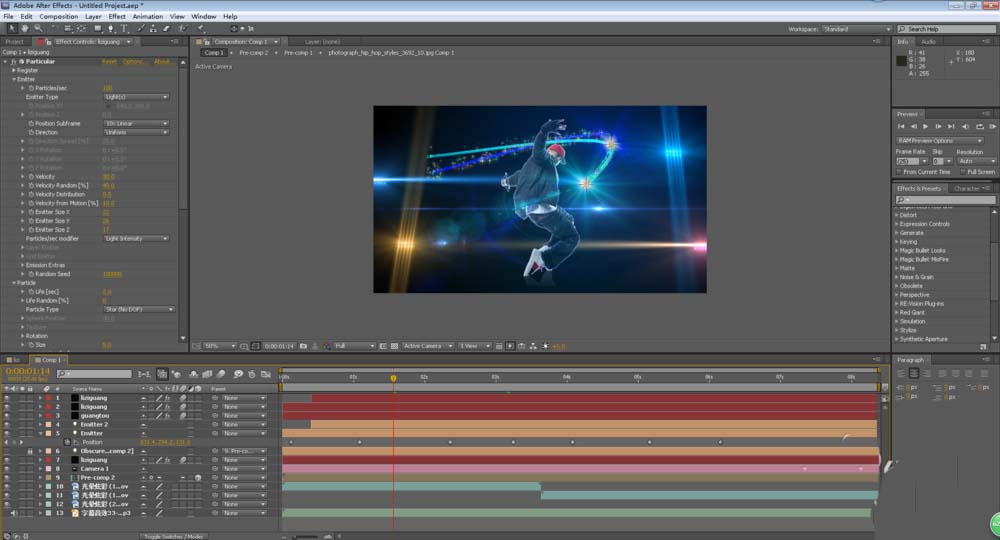The width and height of the screenshot is (1000, 540).
Task: Click RAM preview button
Action: [x=992, y=126]
